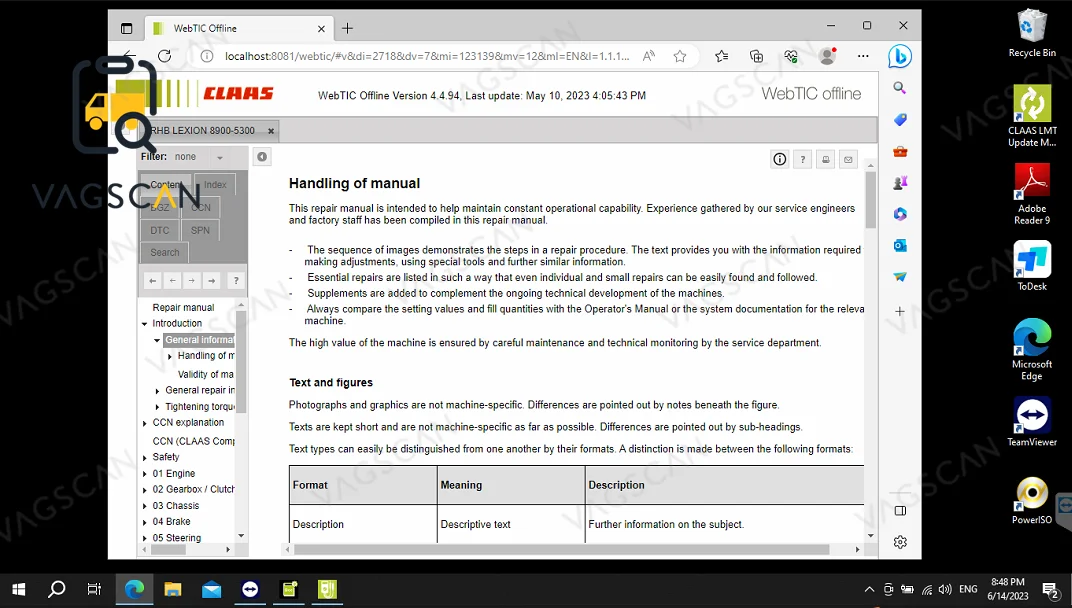This screenshot has height=608, width=1072.
Task: Open volume control in system tray
Action: (x=946, y=589)
